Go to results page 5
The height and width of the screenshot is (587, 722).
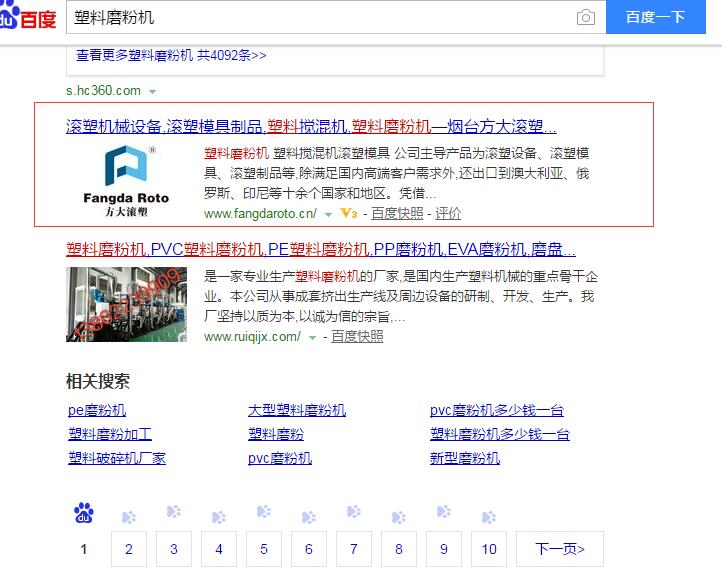pyautogui.click(x=264, y=549)
